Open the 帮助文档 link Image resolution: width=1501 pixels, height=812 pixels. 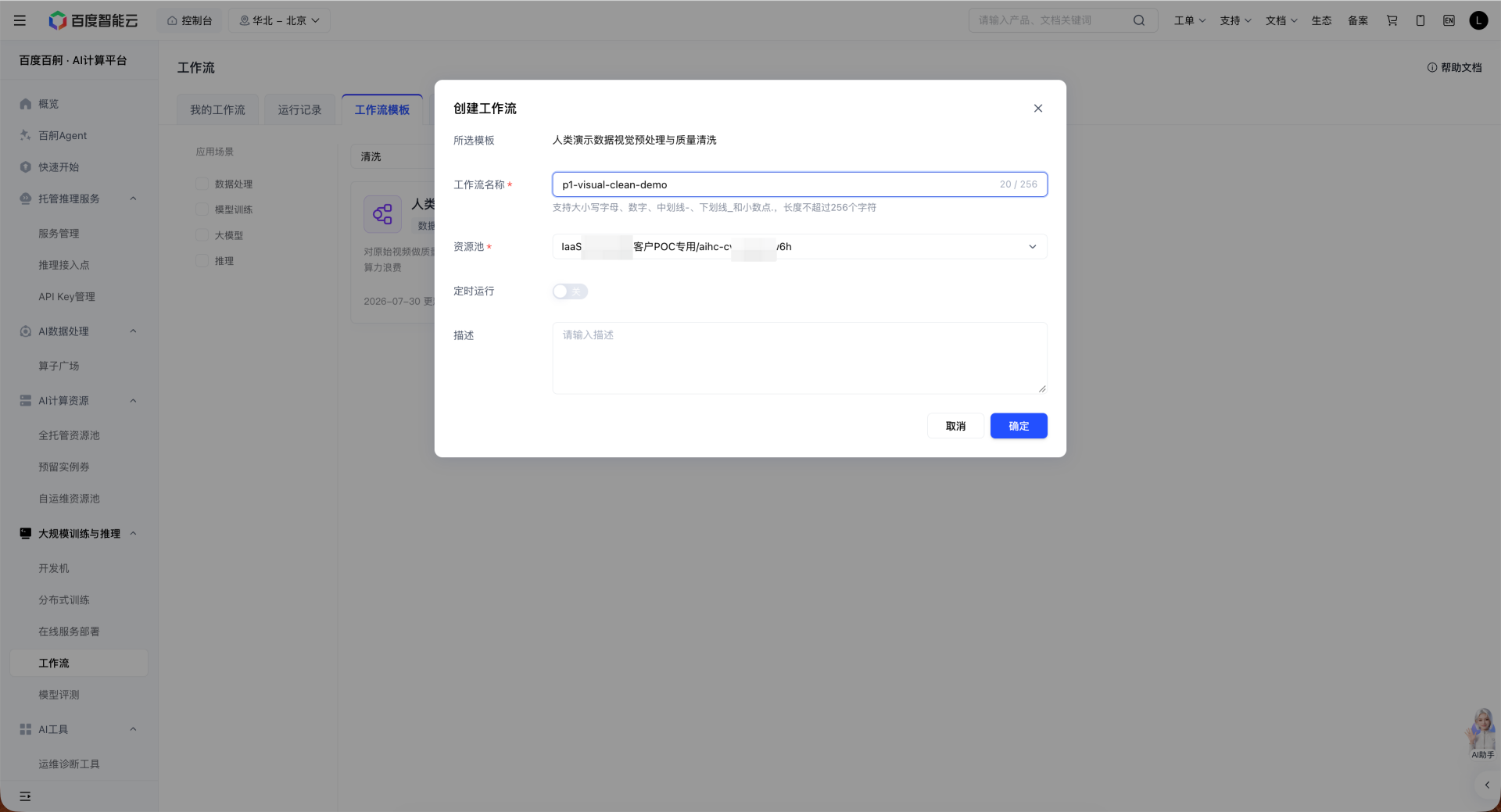(1454, 68)
